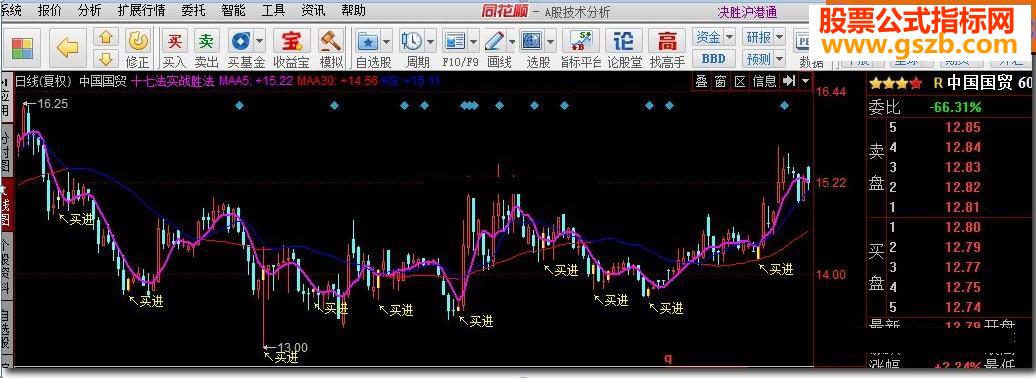Open the 决胜沪港通 link
Screen dimensions: 1036x378
[747, 12]
